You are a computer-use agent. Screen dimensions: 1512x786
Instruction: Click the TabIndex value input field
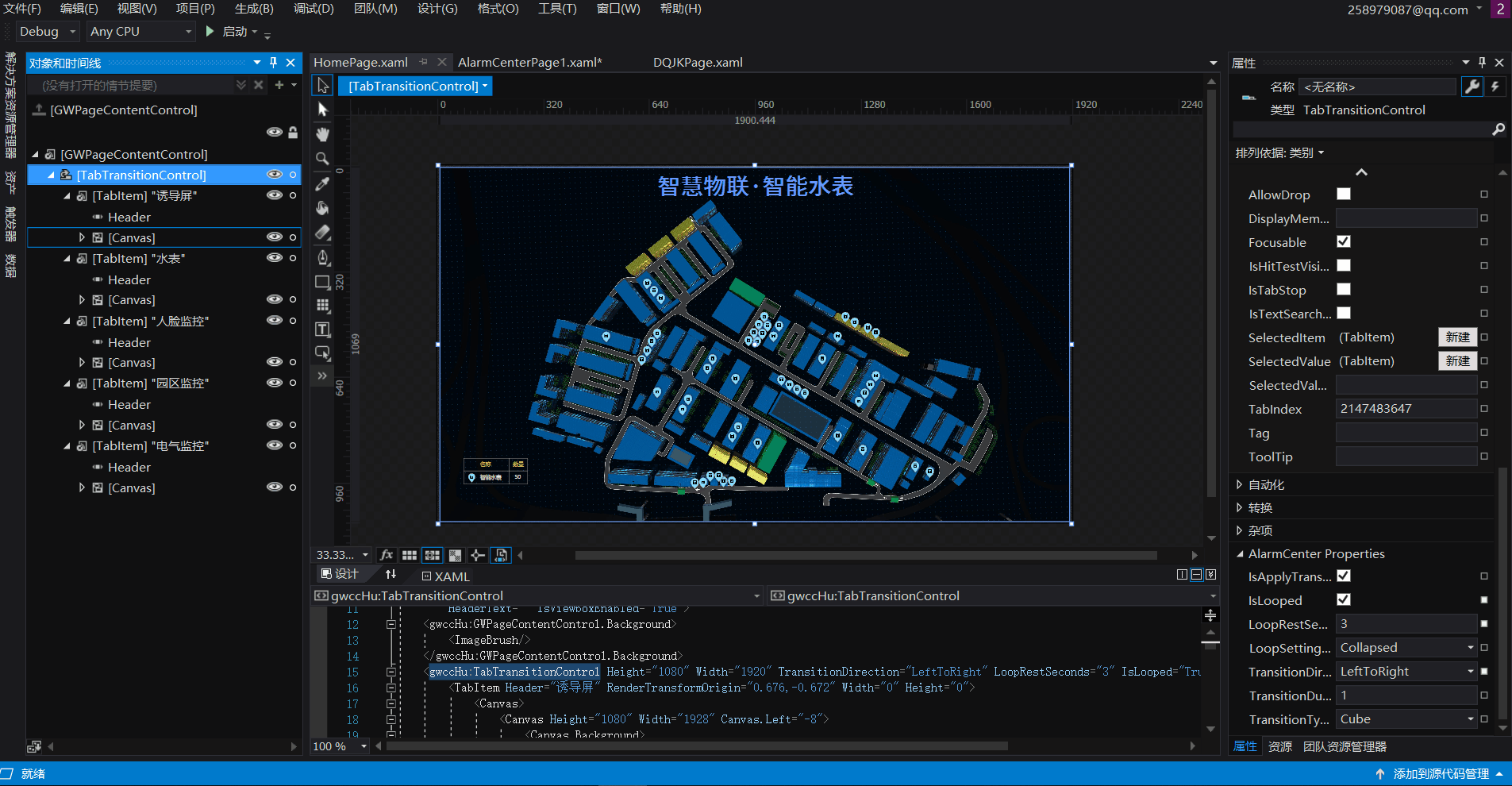(1405, 409)
